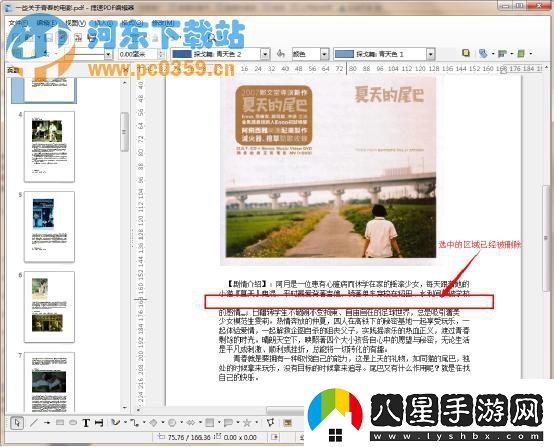
Task: Expand the Block Arrows dropdown arrow
Action: [200, 423]
